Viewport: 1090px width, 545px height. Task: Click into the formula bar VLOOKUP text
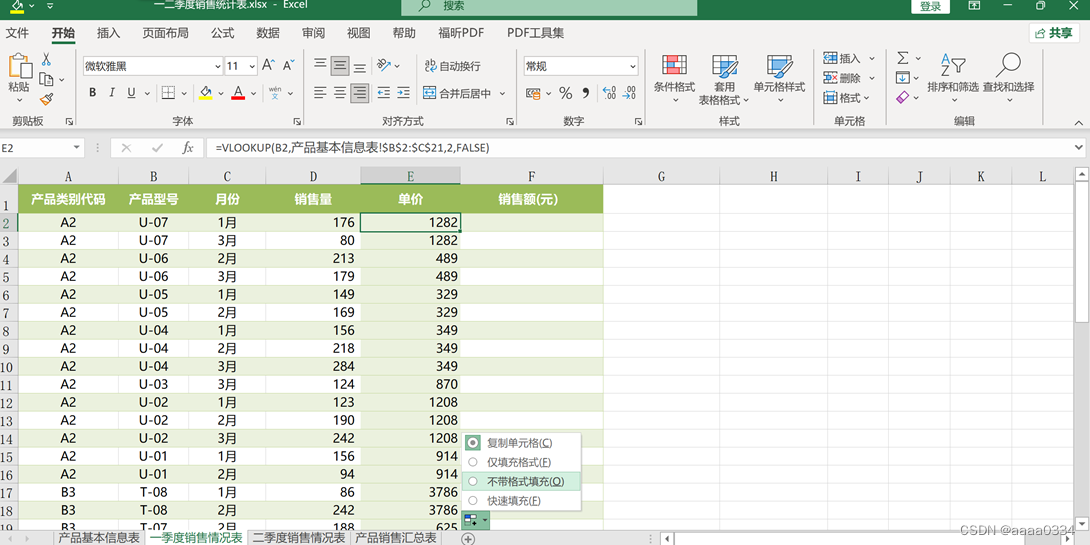click(x=352, y=147)
